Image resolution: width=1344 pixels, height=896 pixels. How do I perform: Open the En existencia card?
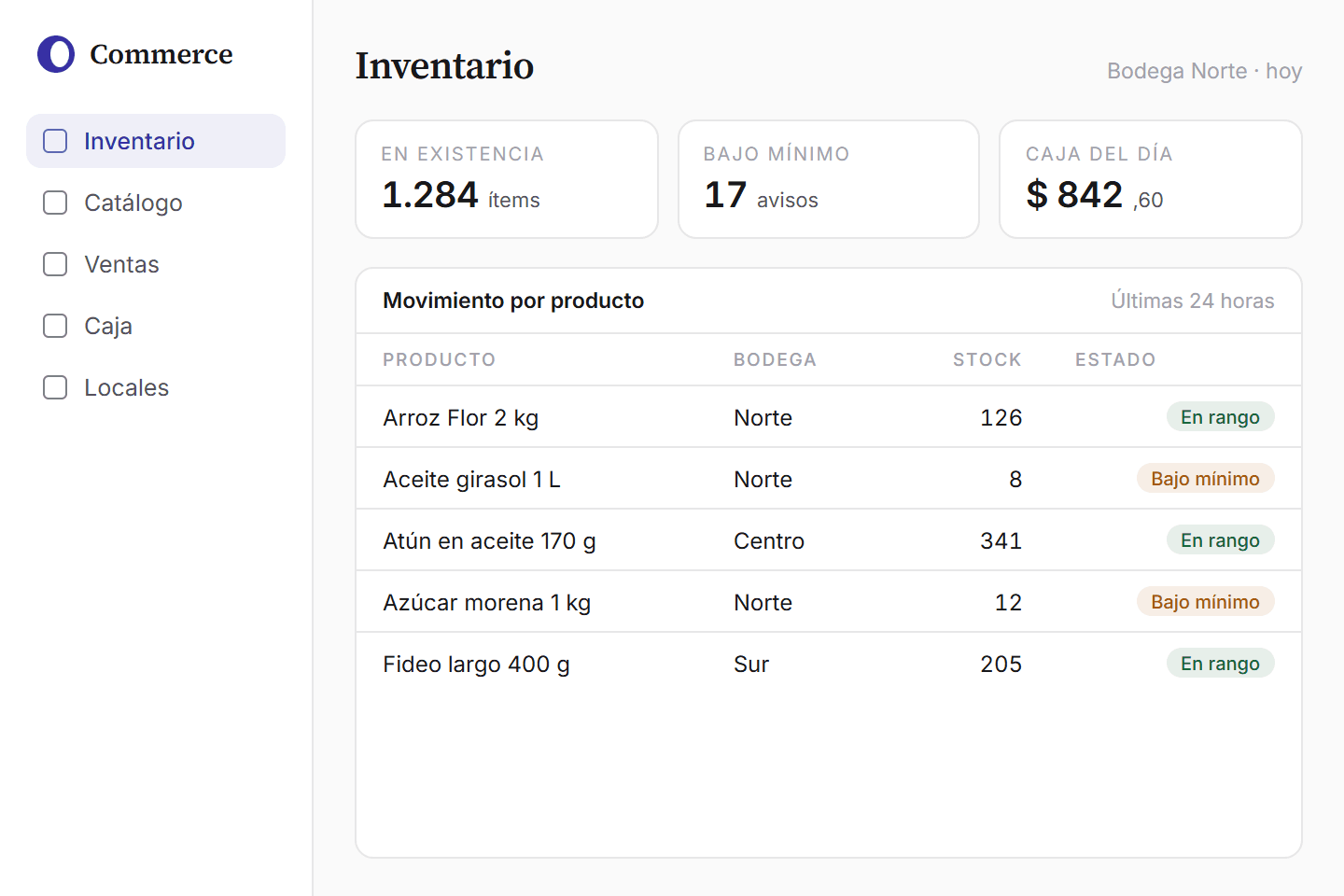click(x=507, y=179)
